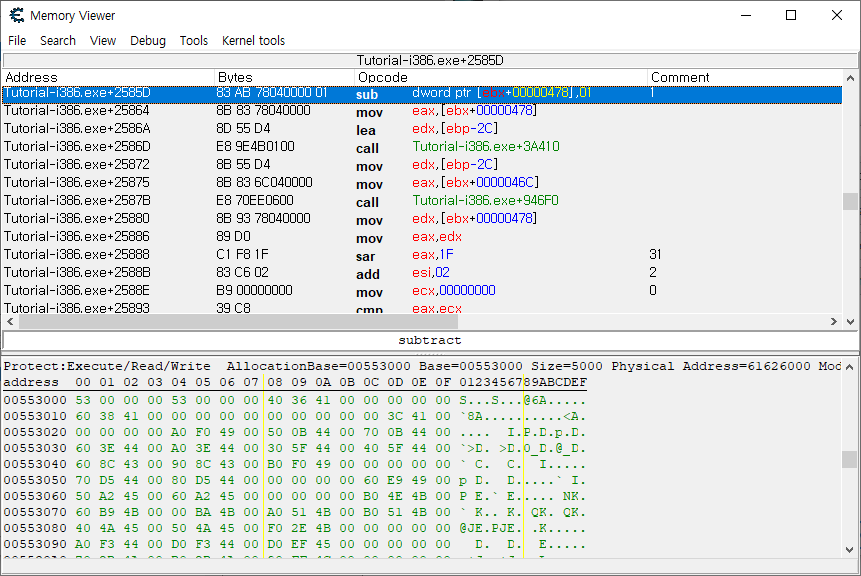The height and width of the screenshot is (576, 861).
Task: Select the row at Tutorial-i386.exe+2587B
Action: [x=422, y=201]
